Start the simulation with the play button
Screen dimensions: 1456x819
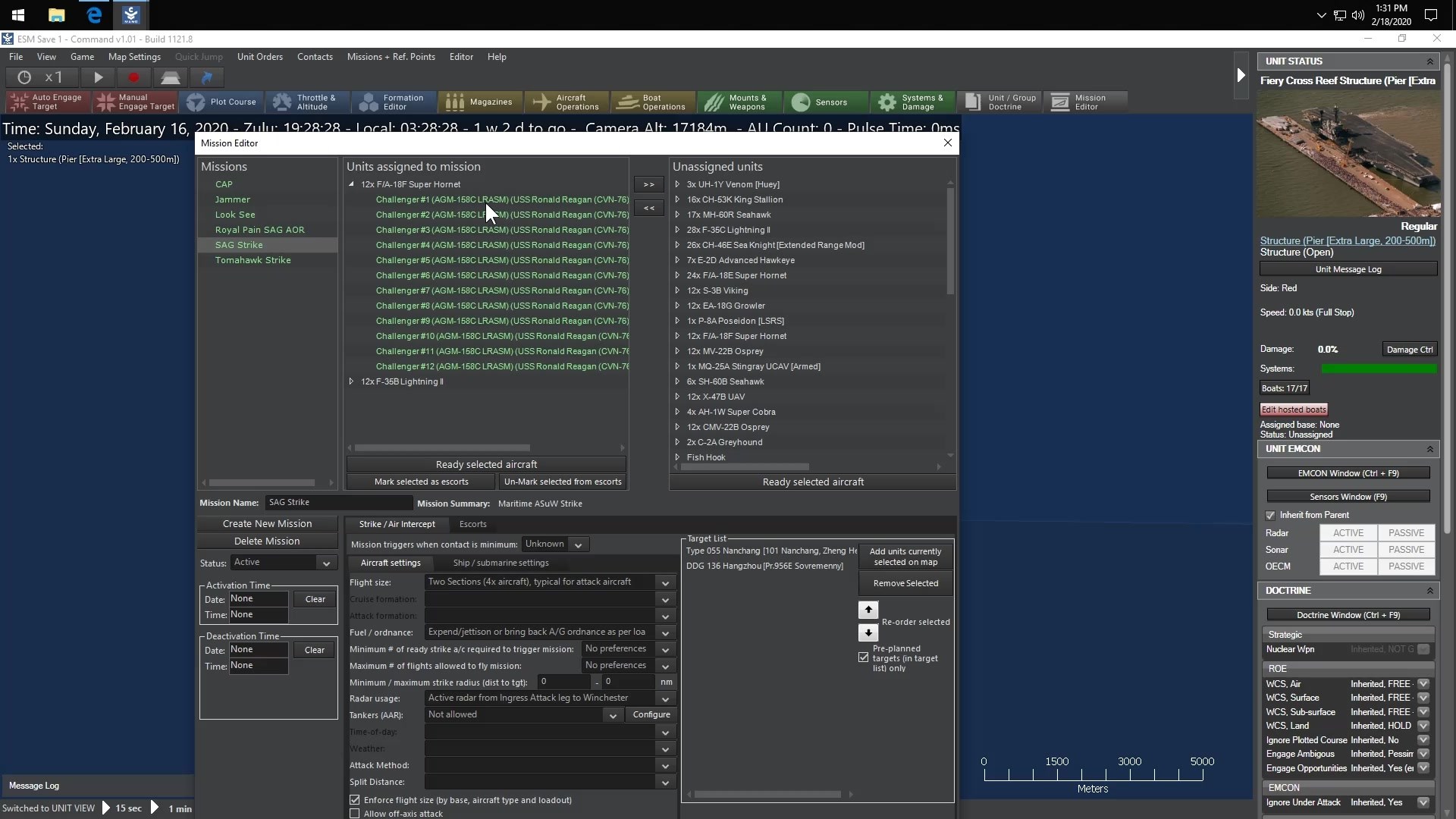click(x=98, y=77)
